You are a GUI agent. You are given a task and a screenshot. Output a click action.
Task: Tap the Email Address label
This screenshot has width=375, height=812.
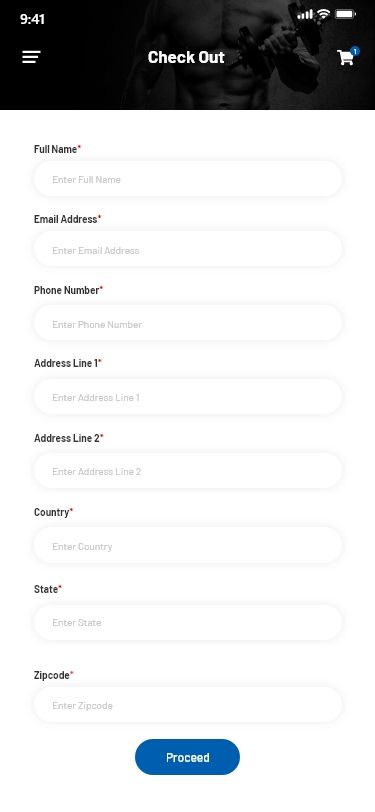66,220
